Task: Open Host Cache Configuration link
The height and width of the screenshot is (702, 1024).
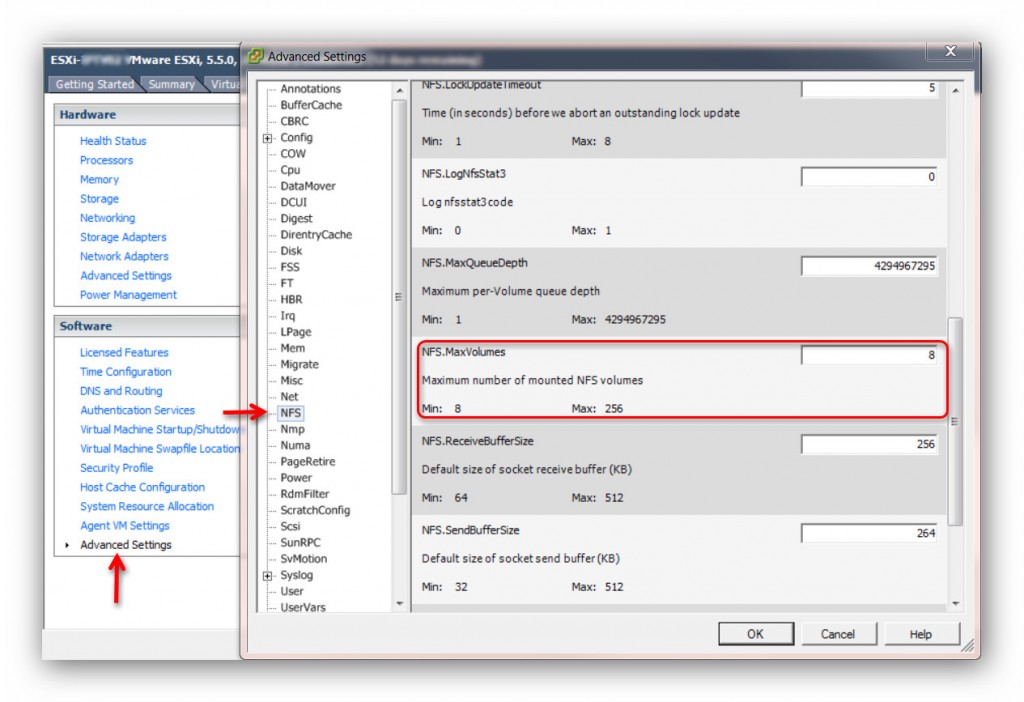Action: point(142,487)
